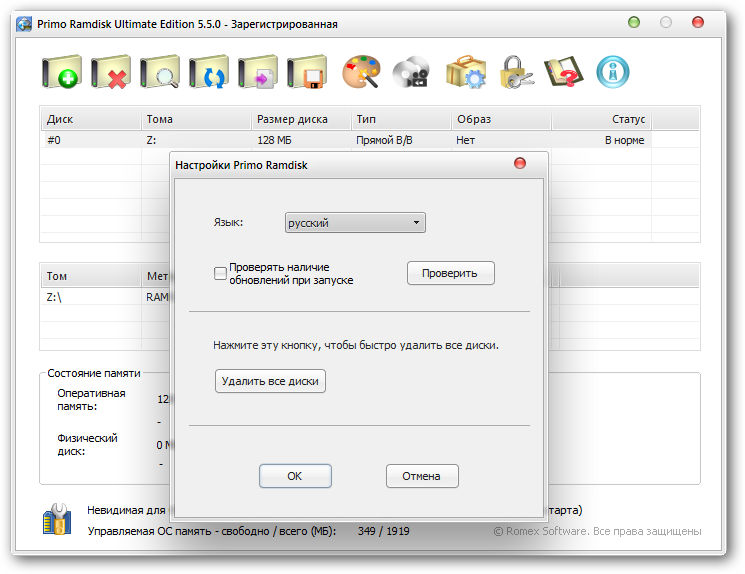Click the create new disk icon
The height and width of the screenshot is (574, 745).
[61, 72]
